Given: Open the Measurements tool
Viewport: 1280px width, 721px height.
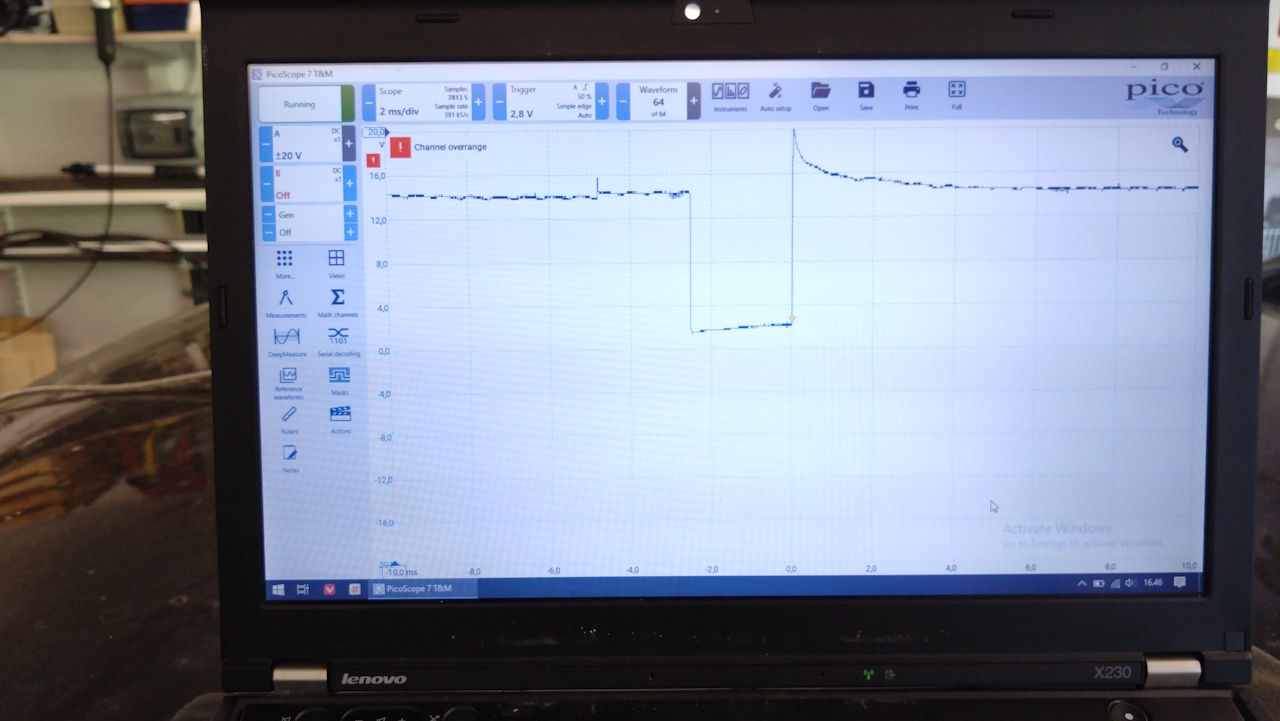Looking at the screenshot, I should pos(286,301).
